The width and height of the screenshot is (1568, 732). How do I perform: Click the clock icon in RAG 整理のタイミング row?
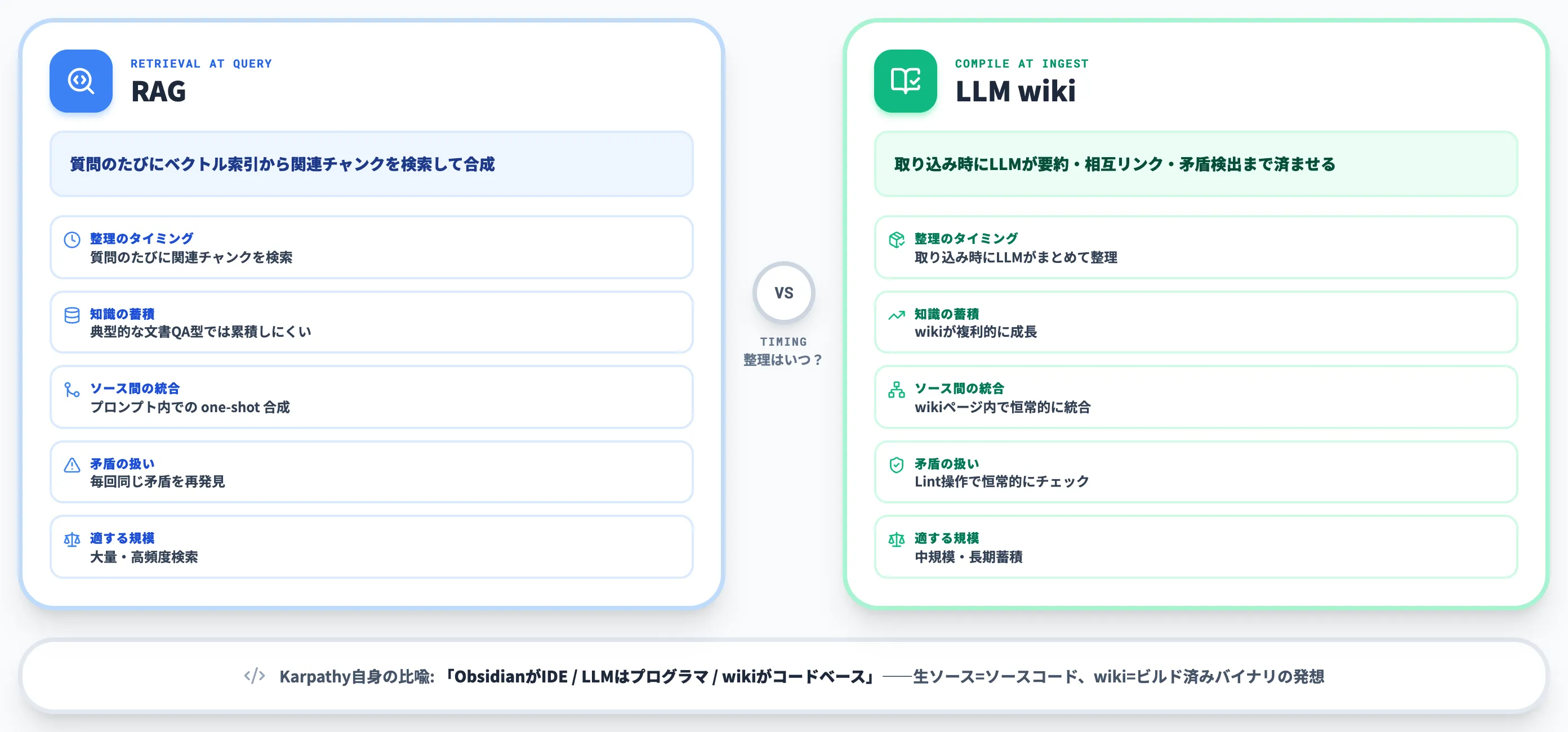click(72, 240)
